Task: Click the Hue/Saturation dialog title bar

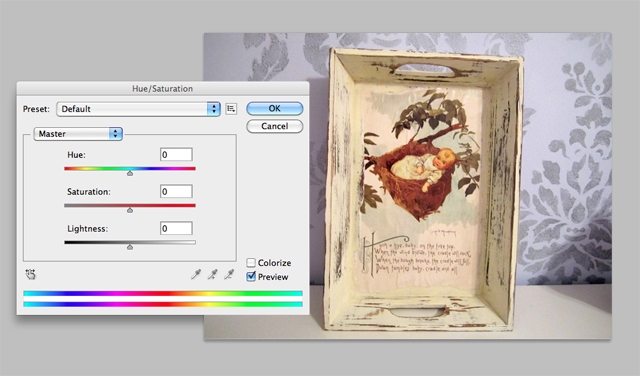Action: click(163, 89)
